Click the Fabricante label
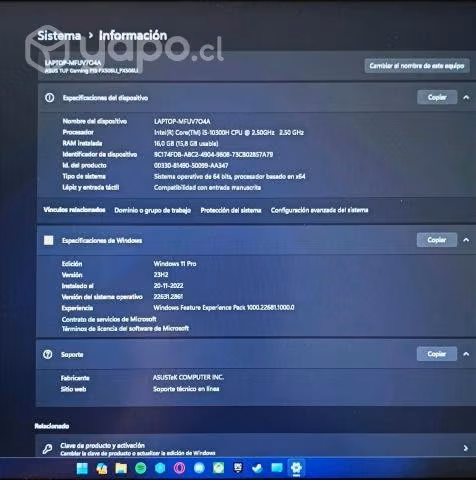 75,378
